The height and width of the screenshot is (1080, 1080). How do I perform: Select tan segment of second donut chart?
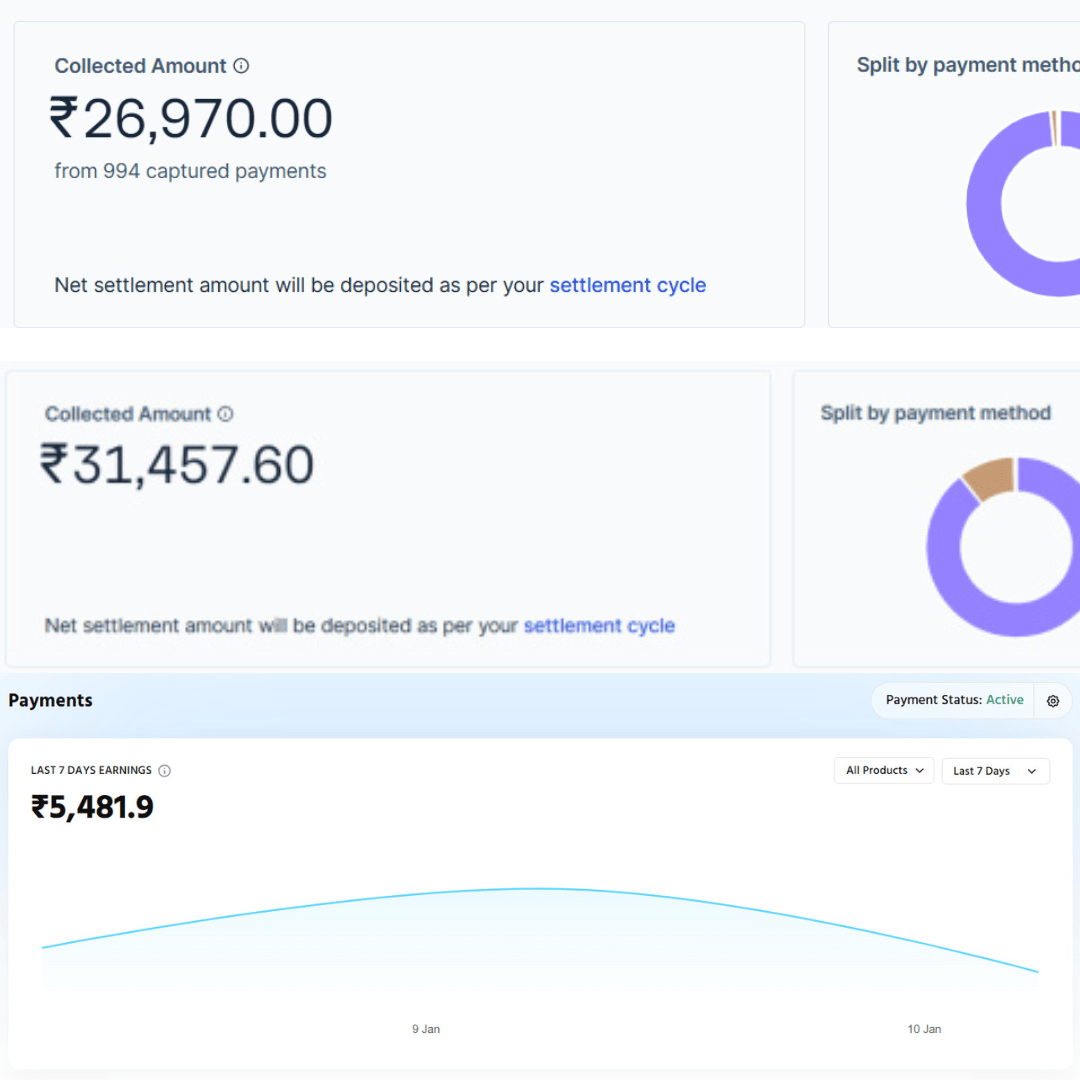pos(988,479)
